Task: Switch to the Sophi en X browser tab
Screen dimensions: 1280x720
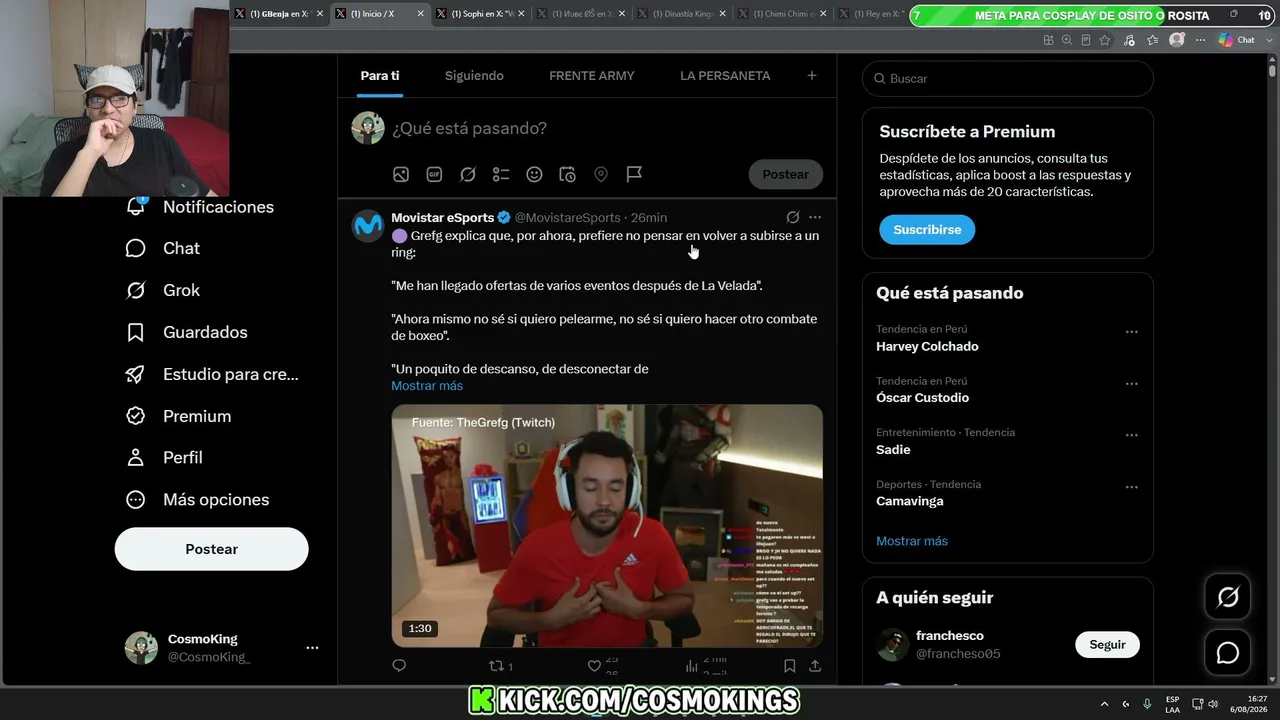Action: [482, 14]
